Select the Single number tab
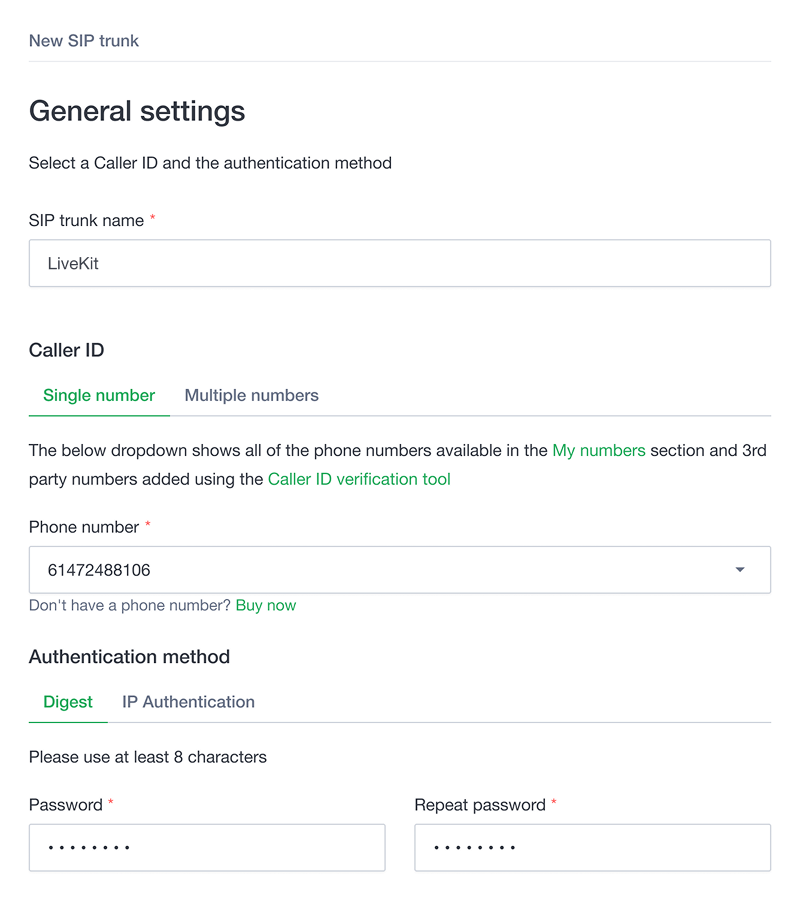Viewport: 800px width, 900px height. (99, 395)
